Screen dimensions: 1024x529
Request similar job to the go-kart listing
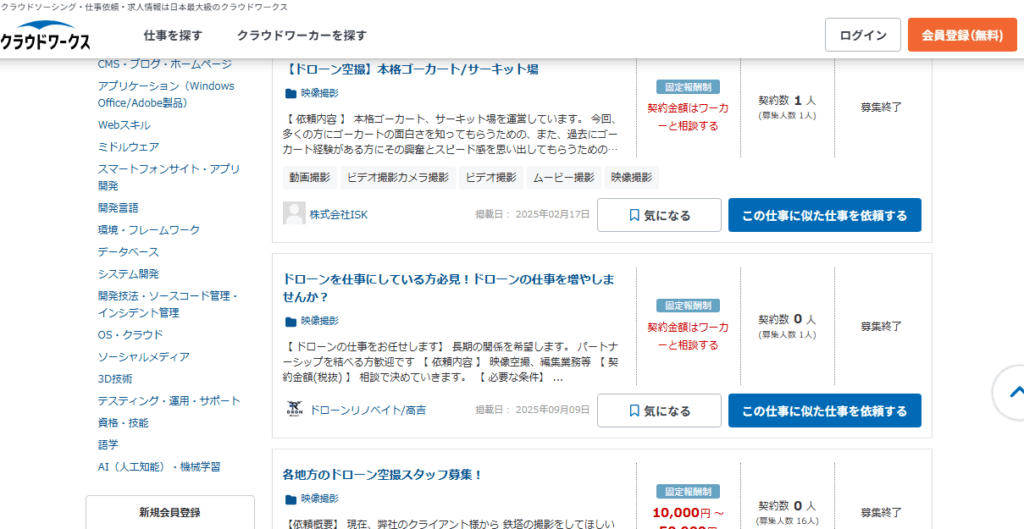pyautogui.click(x=824, y=215)
